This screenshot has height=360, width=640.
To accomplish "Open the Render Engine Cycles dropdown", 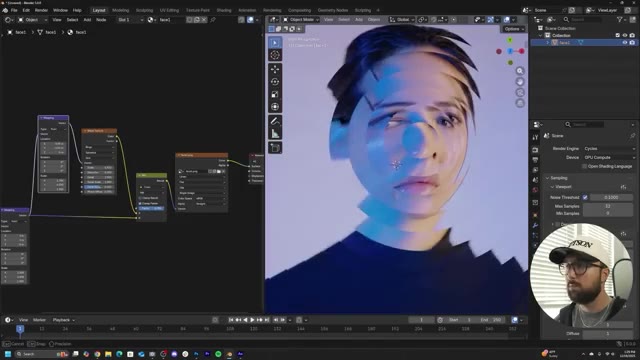I will [609, 149].
